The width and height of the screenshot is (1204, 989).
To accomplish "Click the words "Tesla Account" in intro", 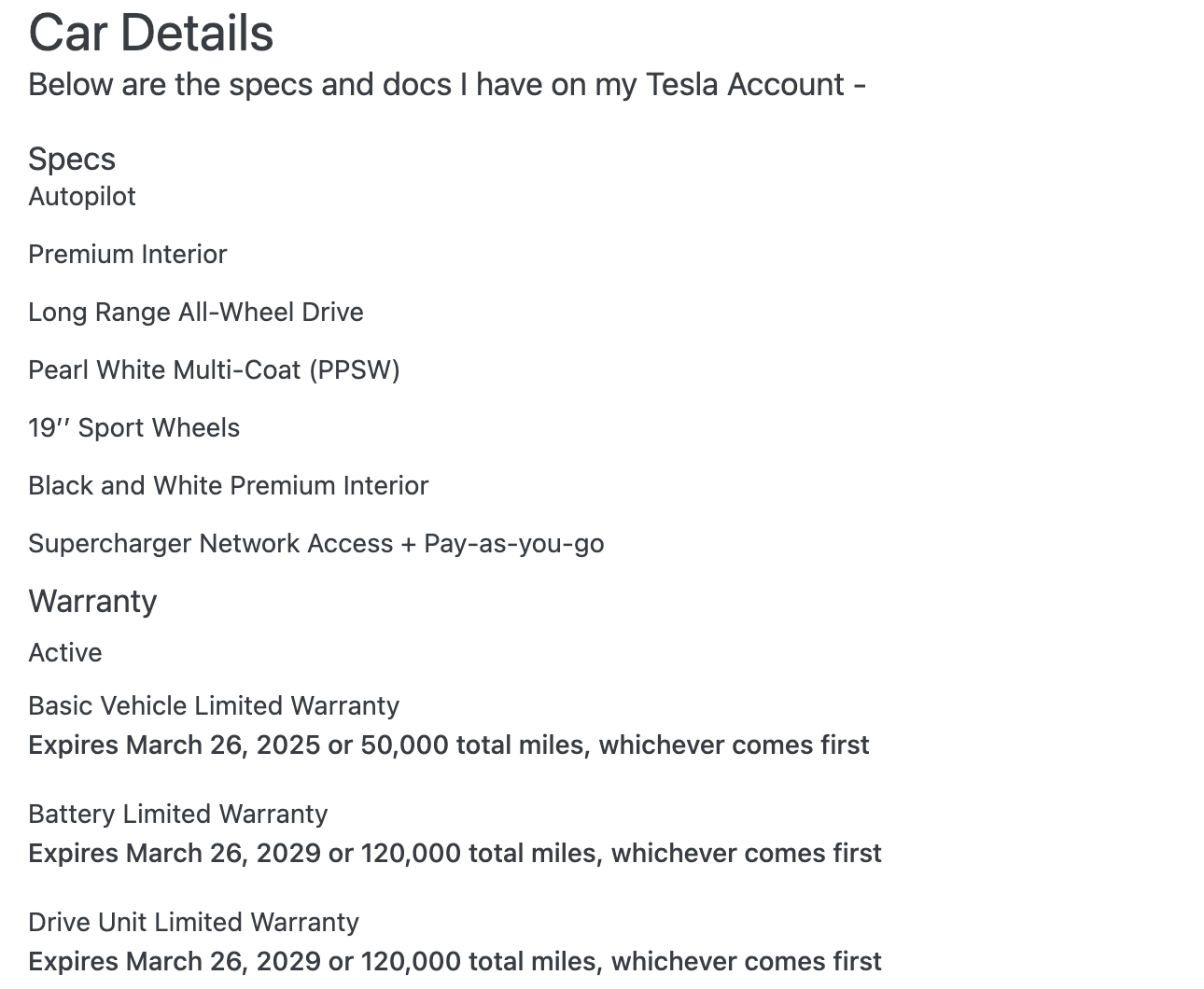I will 745,85.
